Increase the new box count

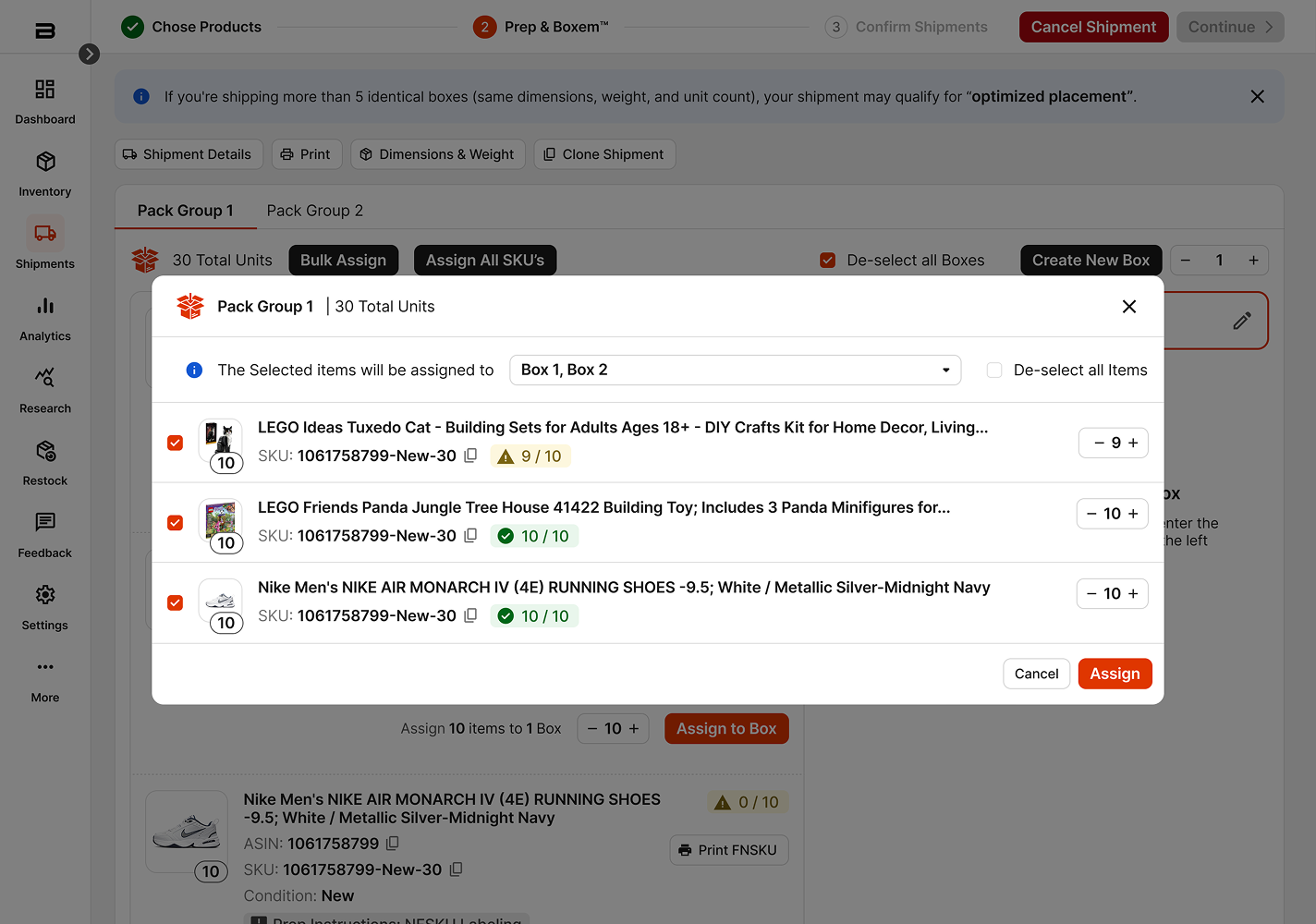(1253, 261)
